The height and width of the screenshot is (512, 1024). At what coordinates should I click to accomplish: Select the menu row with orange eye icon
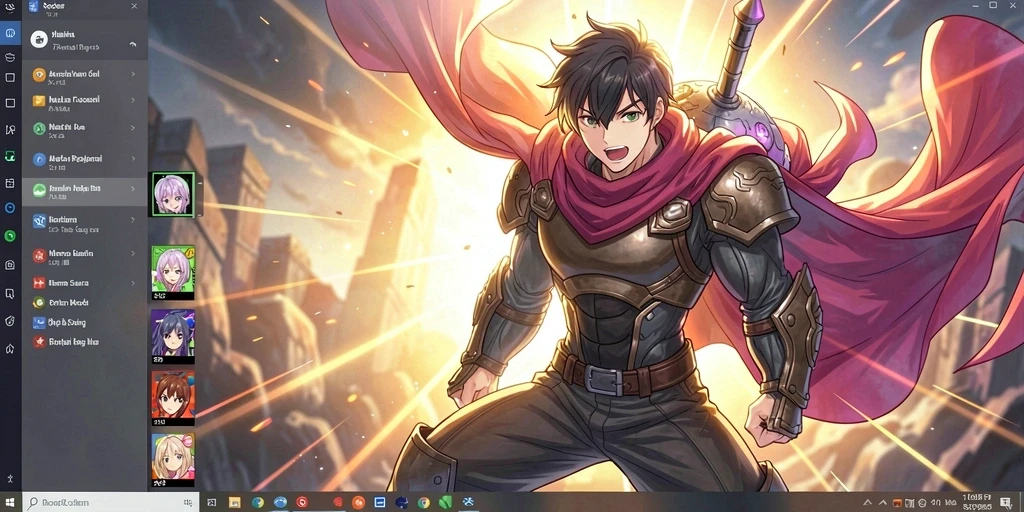click(85, 77)
